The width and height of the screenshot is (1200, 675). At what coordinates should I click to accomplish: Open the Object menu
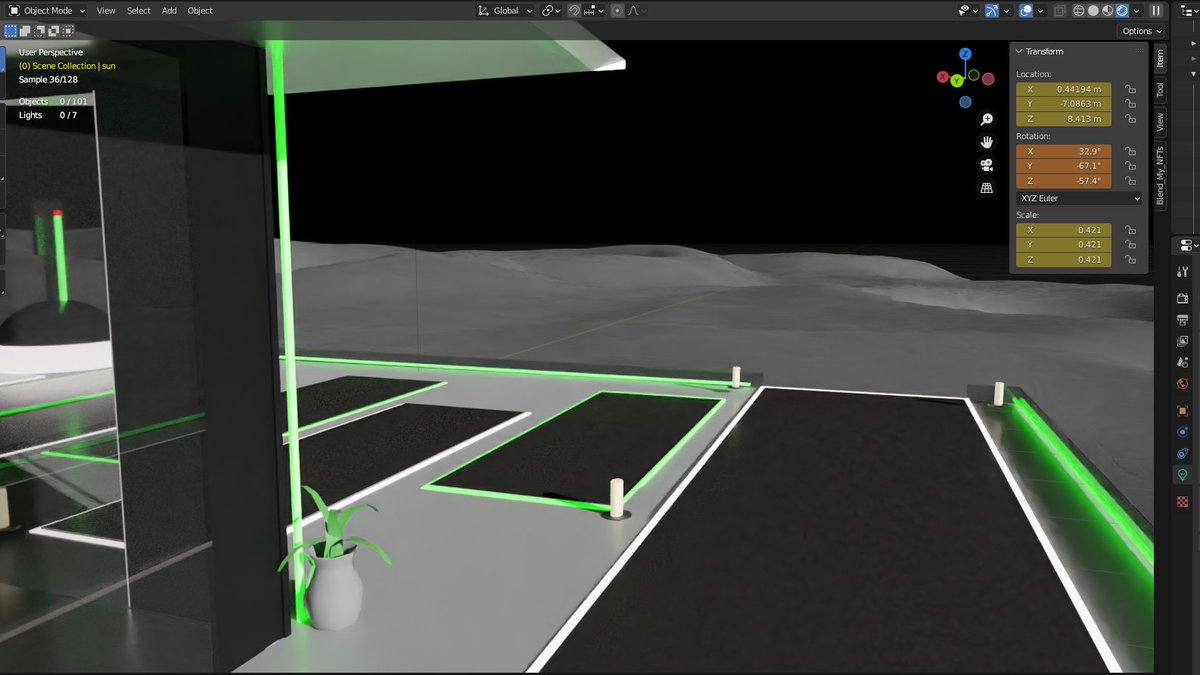coord(200,11)
